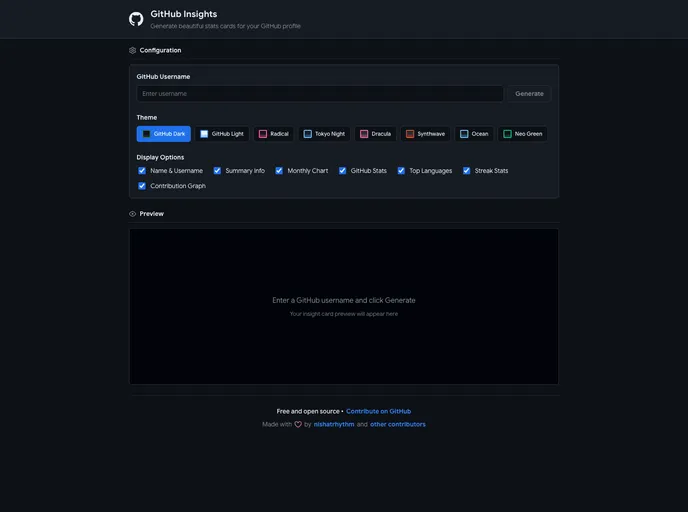Click the Configuration section heading

pyautogui.click(x=160, y=50)
